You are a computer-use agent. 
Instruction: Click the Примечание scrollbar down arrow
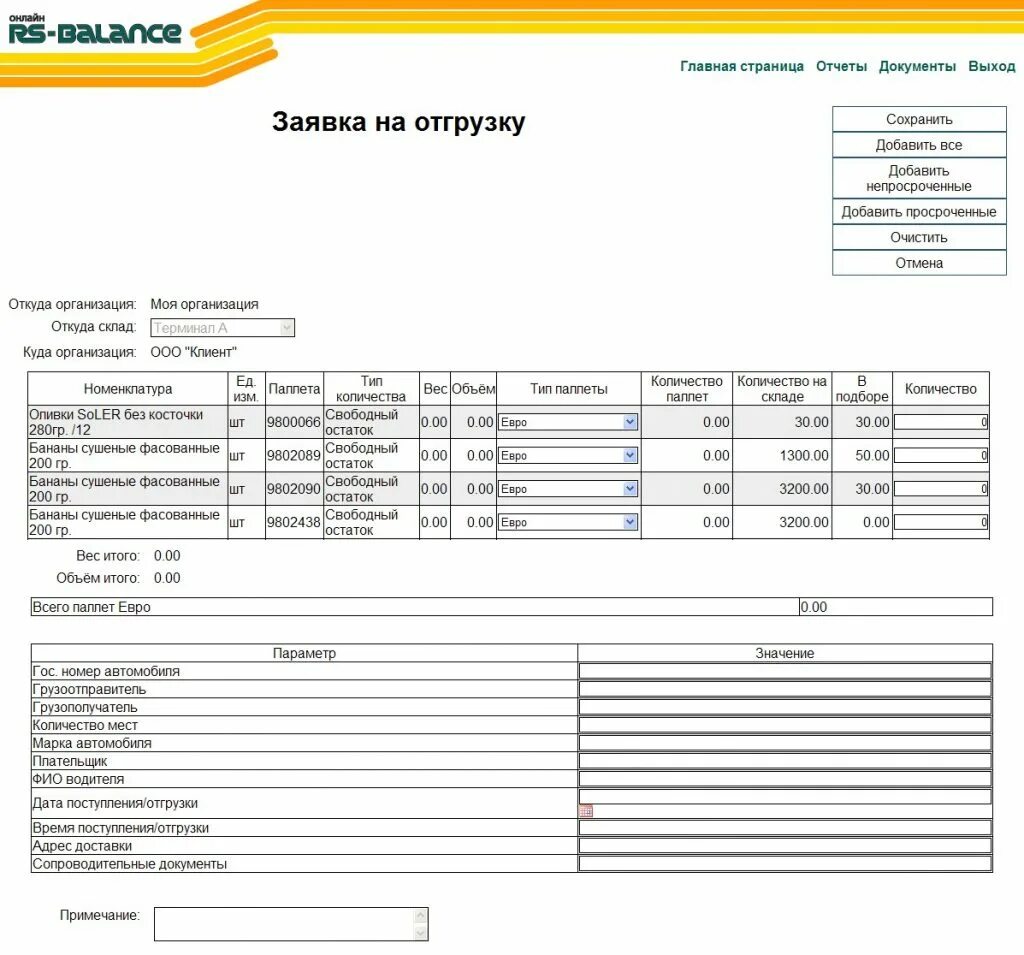(x=421, y=933)
